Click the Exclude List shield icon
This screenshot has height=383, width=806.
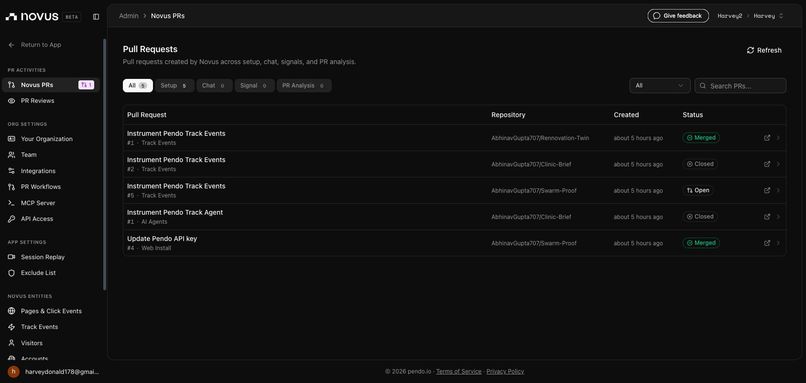(x=11, y=273)
